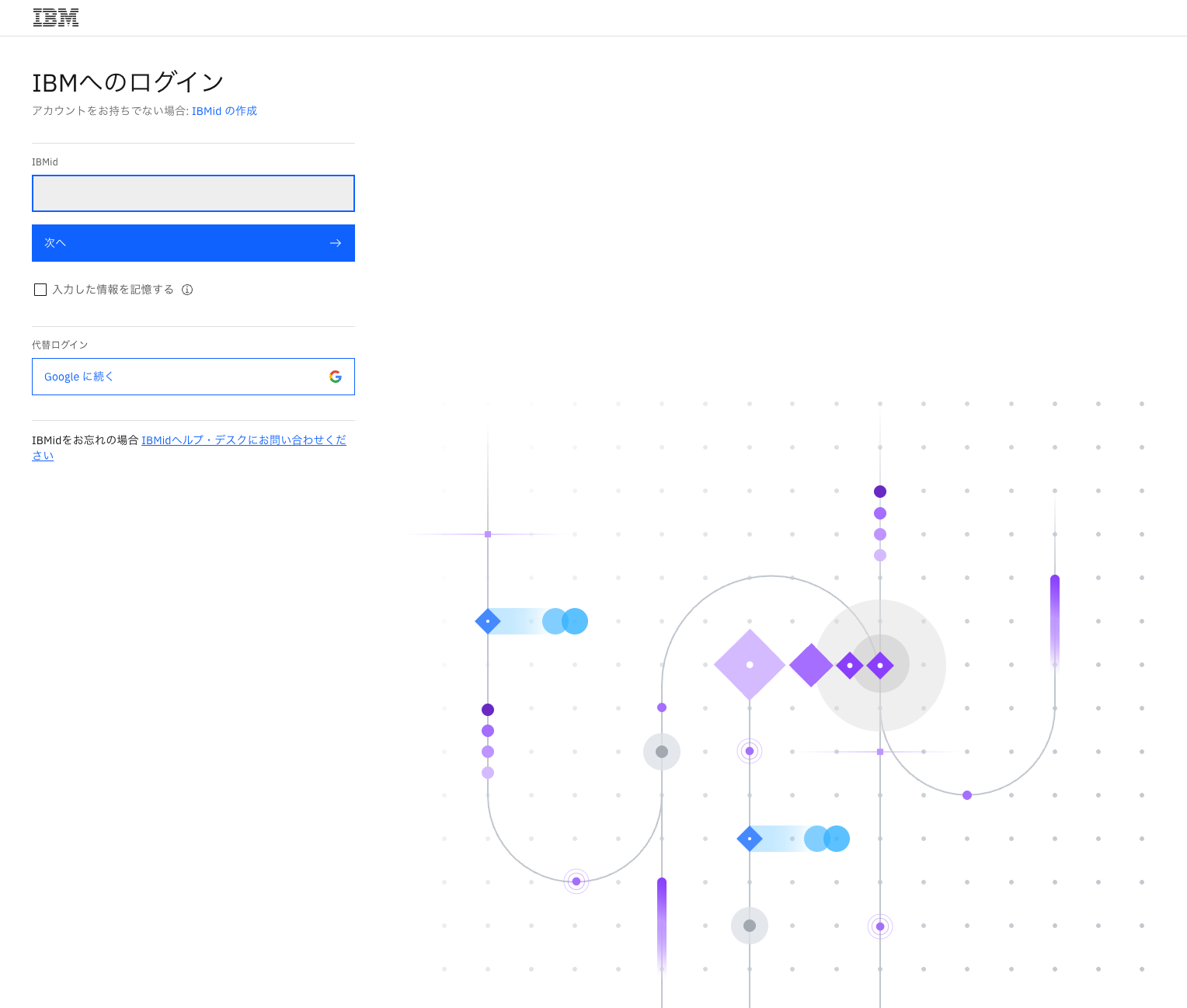1187x1008 pixels.
Task: Click the IBM logo in the header
Action: point(56,18)
